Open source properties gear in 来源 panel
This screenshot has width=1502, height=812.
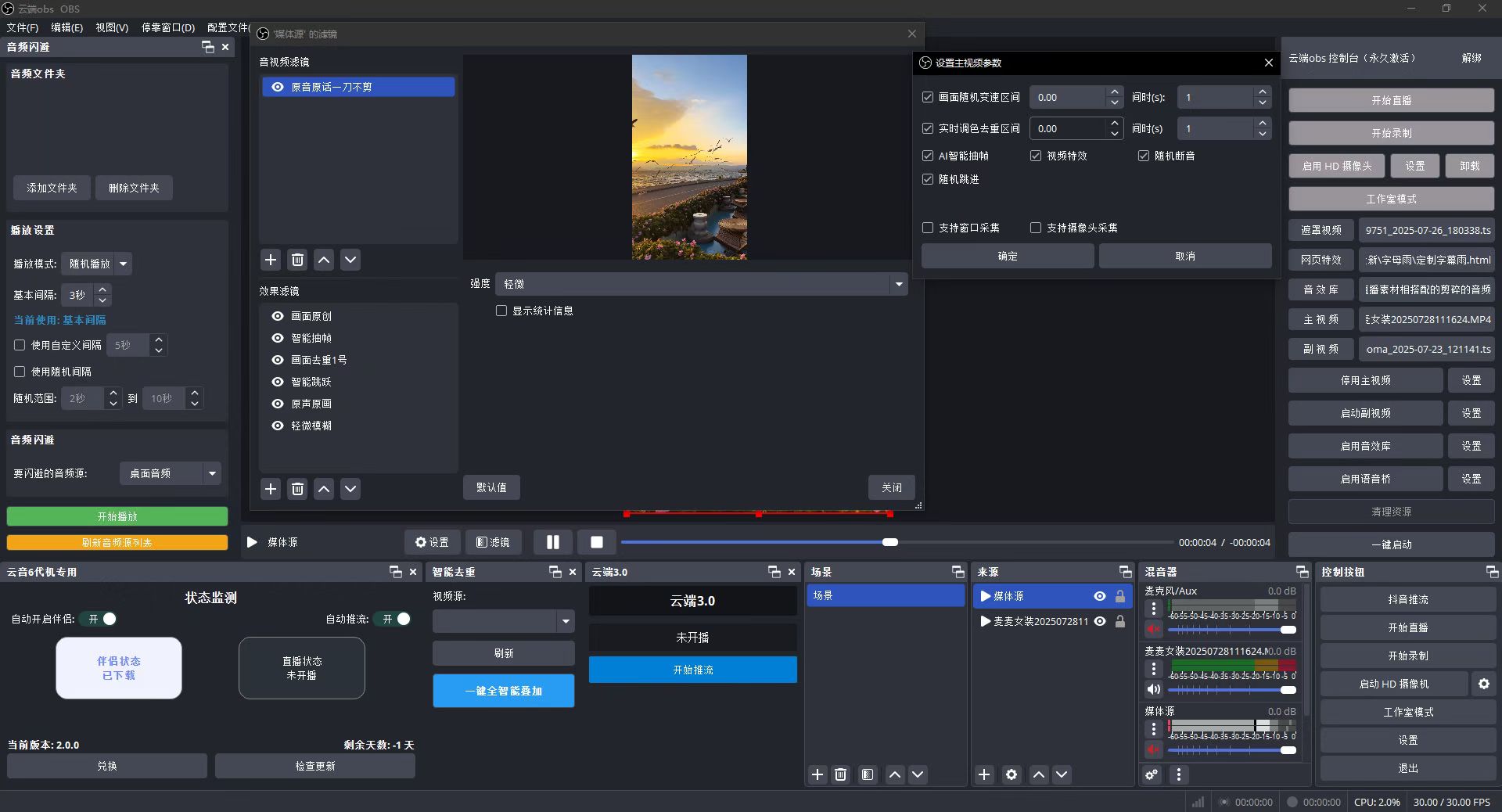pos(1012,774)
